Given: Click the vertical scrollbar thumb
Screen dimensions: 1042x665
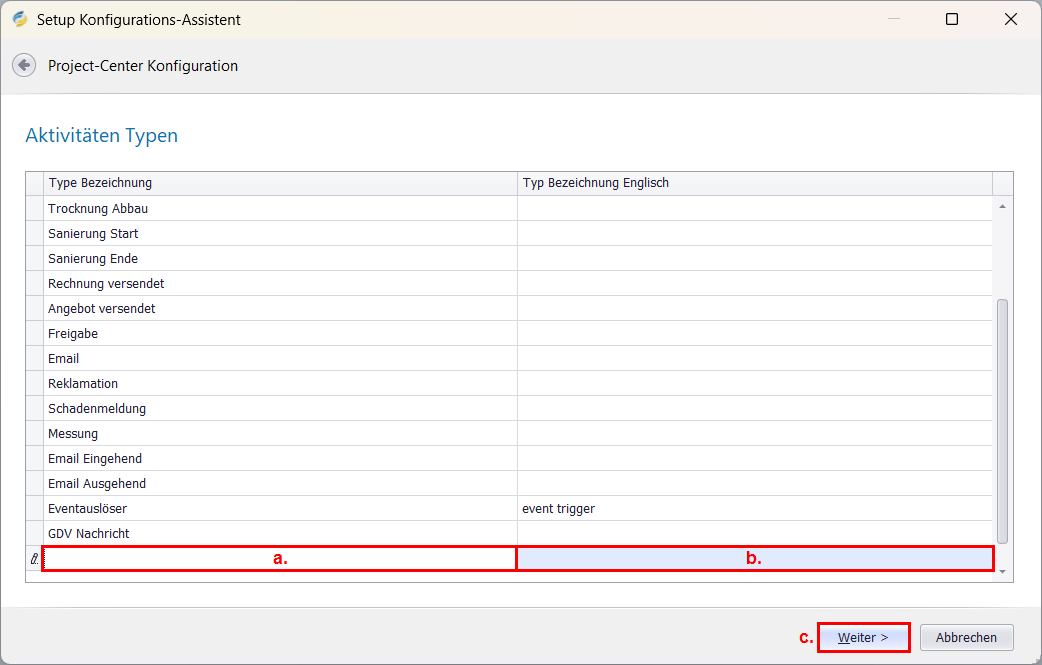Looking at the screenshot, I should (x=1002, y=420).
